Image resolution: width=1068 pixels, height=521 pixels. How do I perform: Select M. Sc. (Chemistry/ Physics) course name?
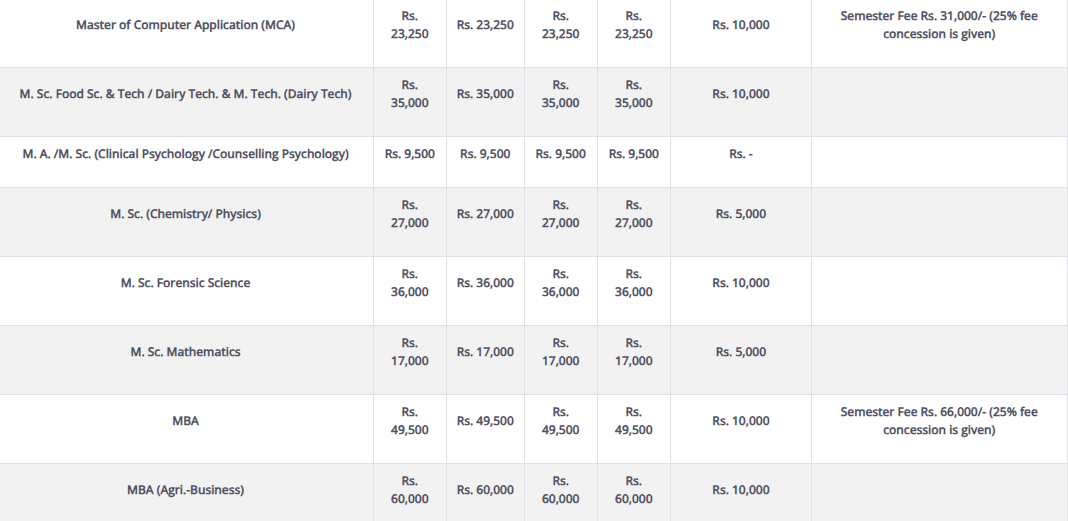(185, 214)
